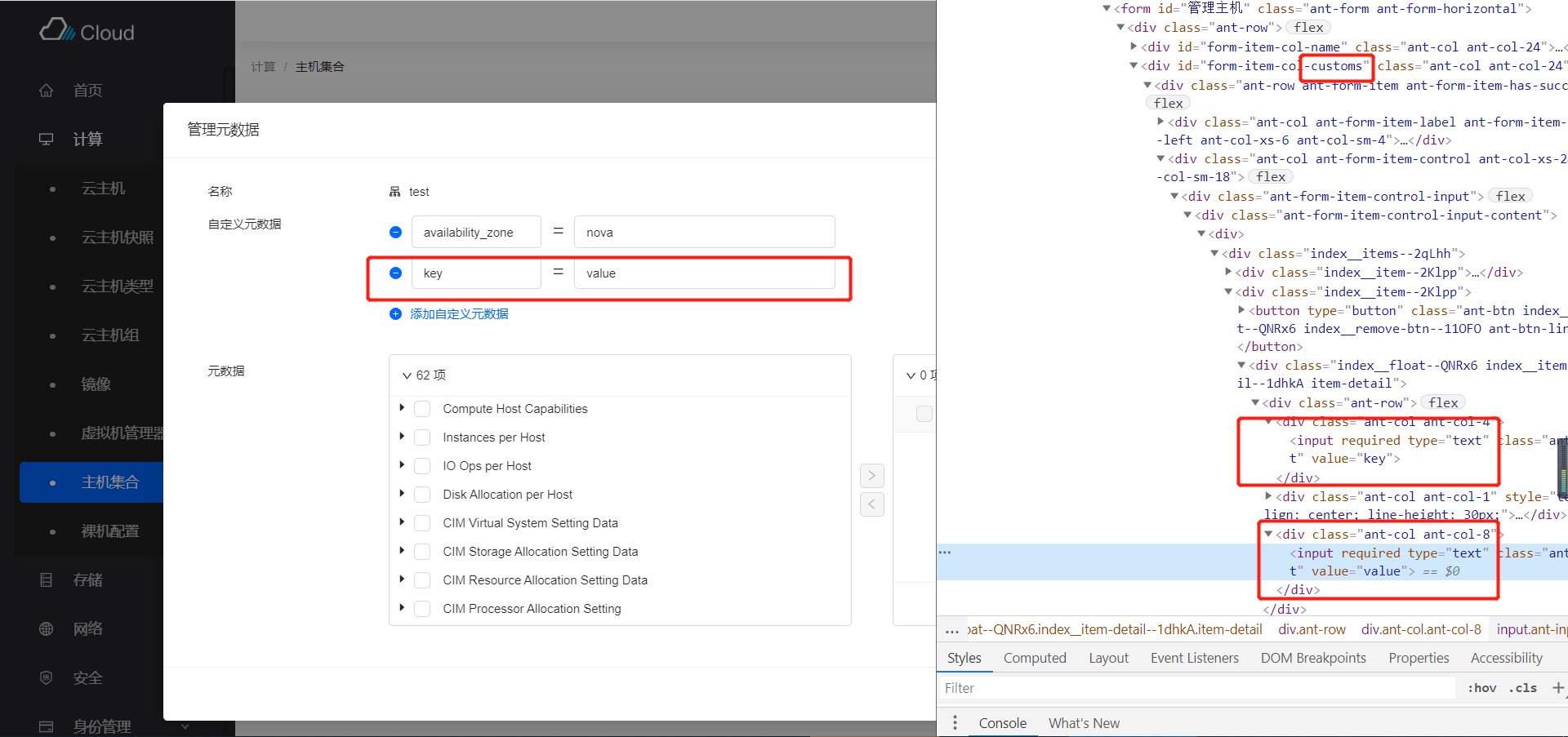
Task: Move items left with arrow button
Action: 871,504
